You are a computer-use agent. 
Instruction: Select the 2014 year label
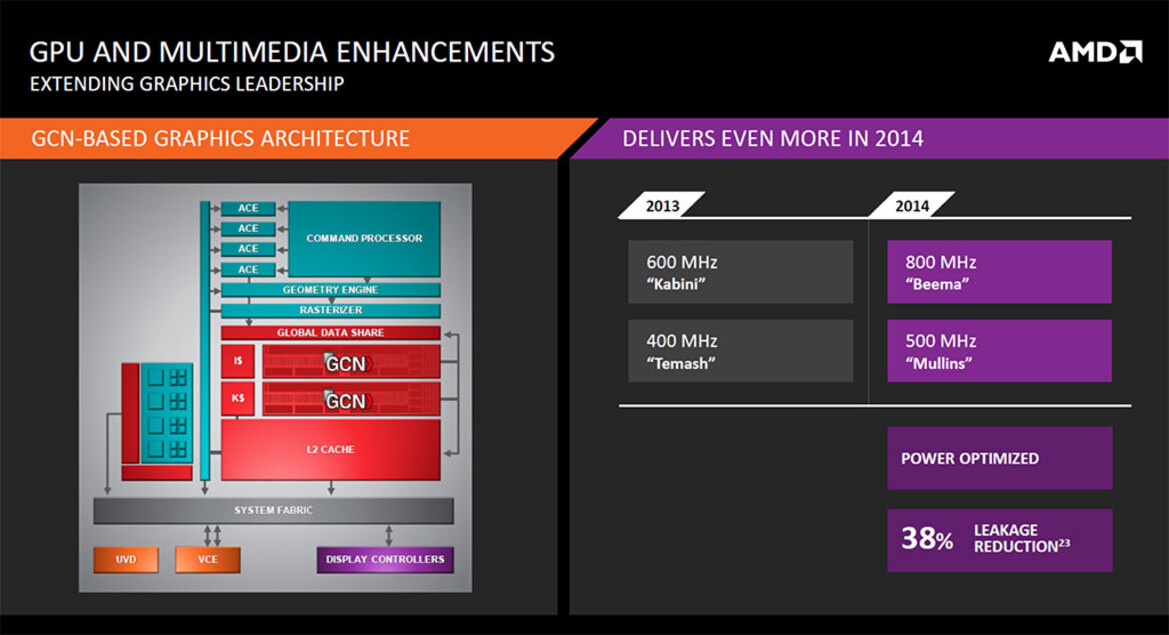(x=912, y=206)
